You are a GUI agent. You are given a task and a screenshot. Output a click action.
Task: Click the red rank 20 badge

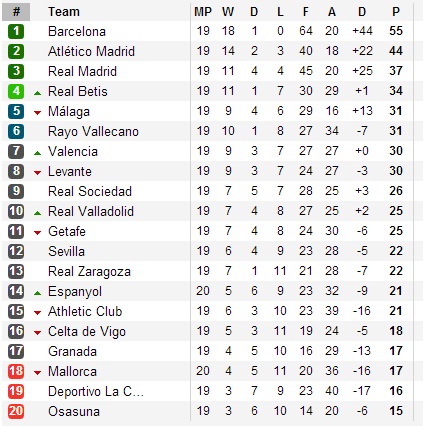point(16,411)
